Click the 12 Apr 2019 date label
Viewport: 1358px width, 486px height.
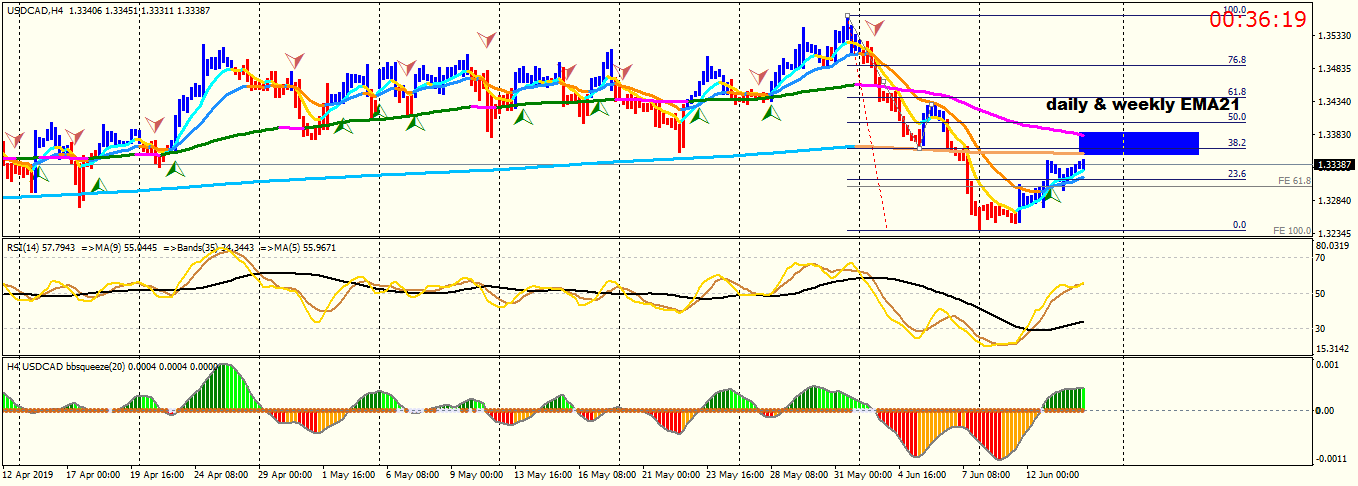tap(27, 473)
